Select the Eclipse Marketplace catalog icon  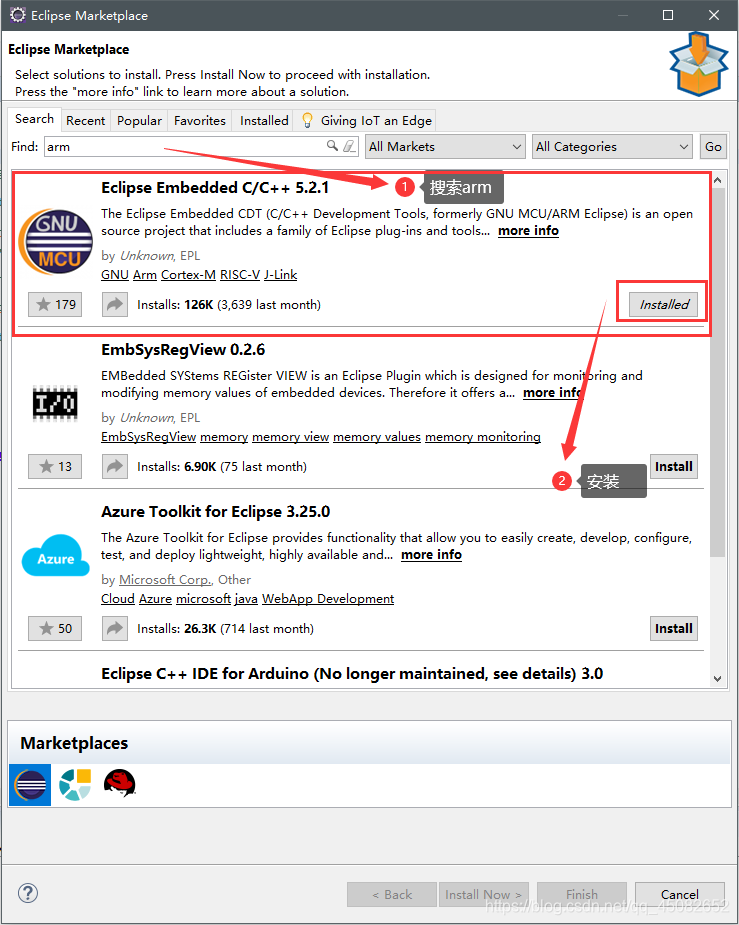pyautogui.click(x=30, y=785)
